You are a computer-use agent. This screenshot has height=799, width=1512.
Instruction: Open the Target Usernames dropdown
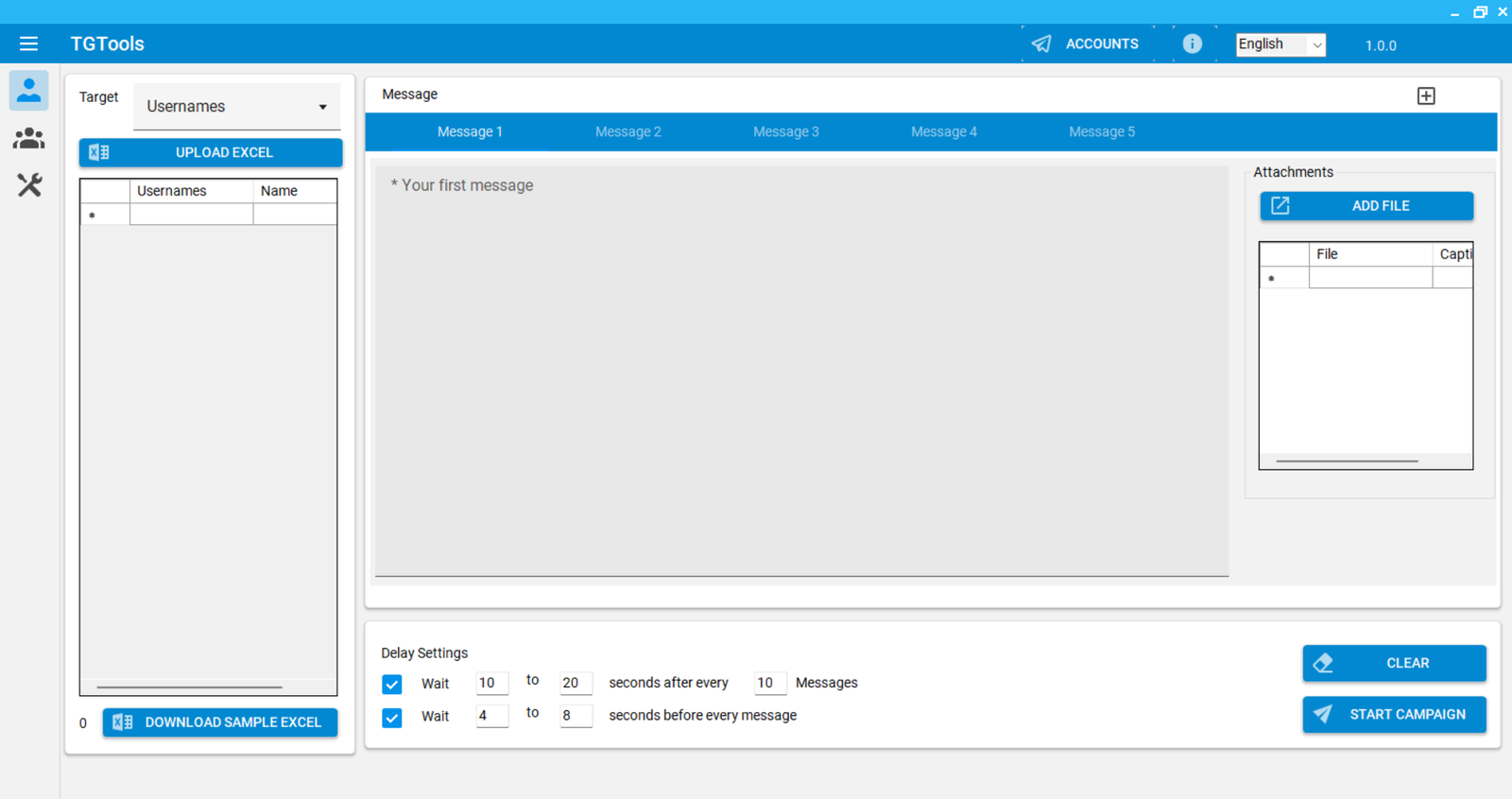[x=236, y=107]
